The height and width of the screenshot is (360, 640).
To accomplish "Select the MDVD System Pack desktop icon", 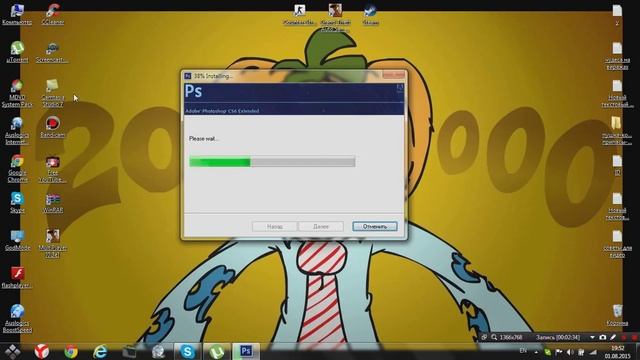I will pyautogui.click(x=17, y=93).
